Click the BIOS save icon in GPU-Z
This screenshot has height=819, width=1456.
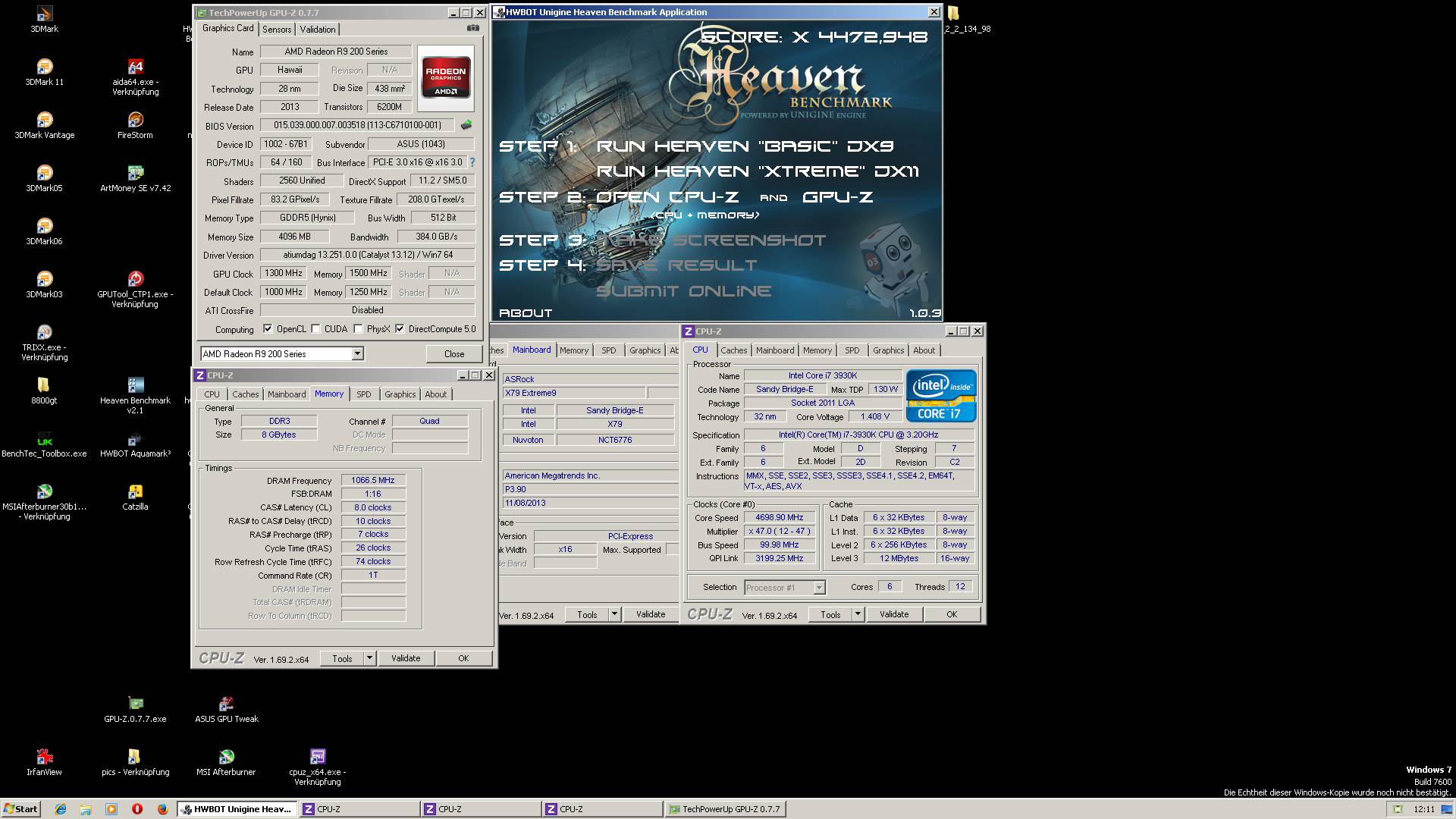[466, 125]
